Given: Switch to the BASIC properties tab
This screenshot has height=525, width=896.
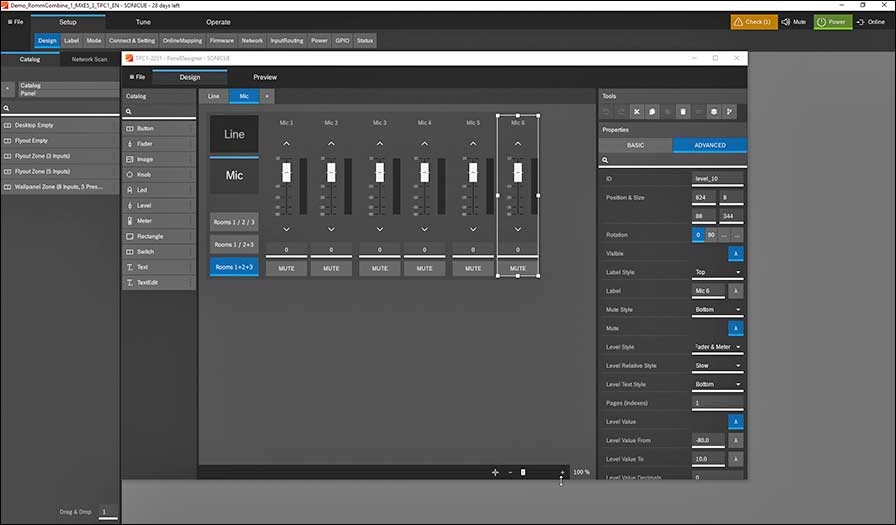Looking at the screenshot, I should (635, 145).
